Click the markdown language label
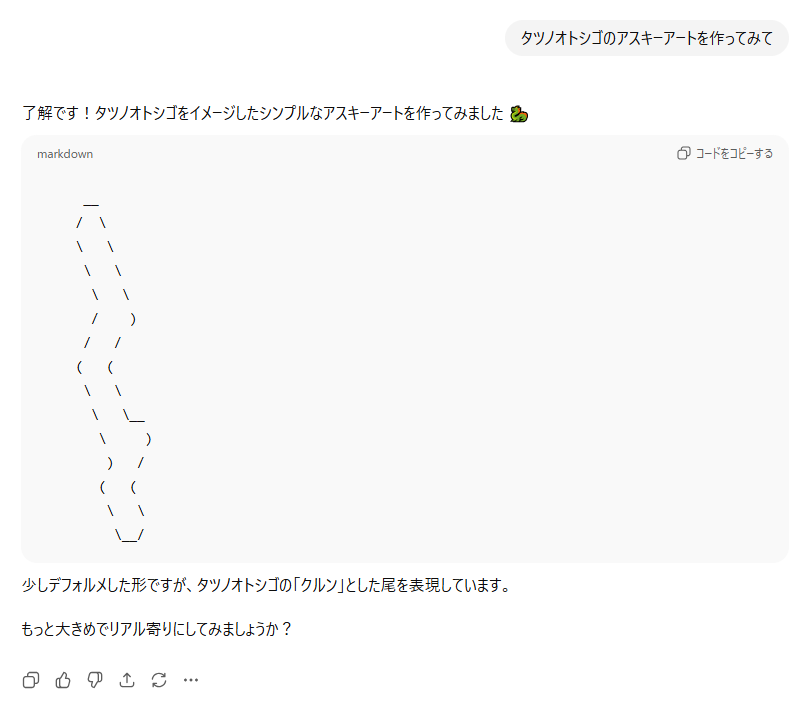808x719 pixels. pos(65,154)
